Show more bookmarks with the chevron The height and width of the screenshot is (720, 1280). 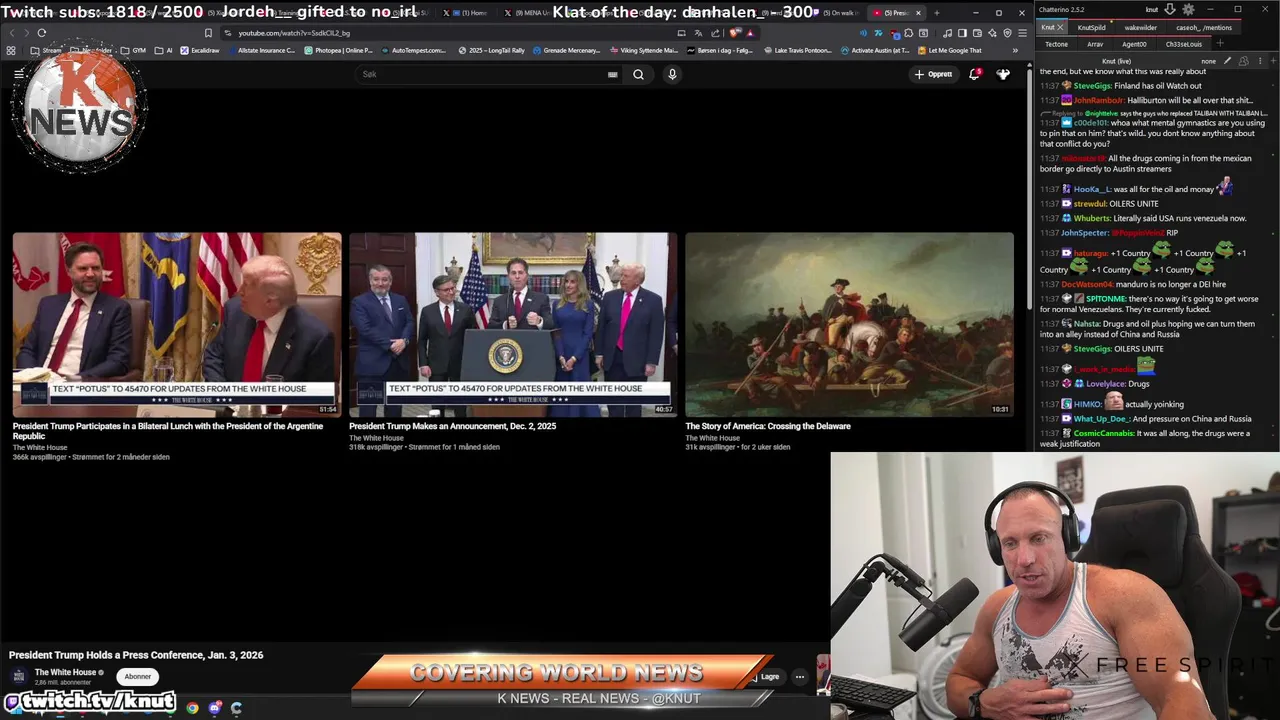click(x=1015, y=50)
